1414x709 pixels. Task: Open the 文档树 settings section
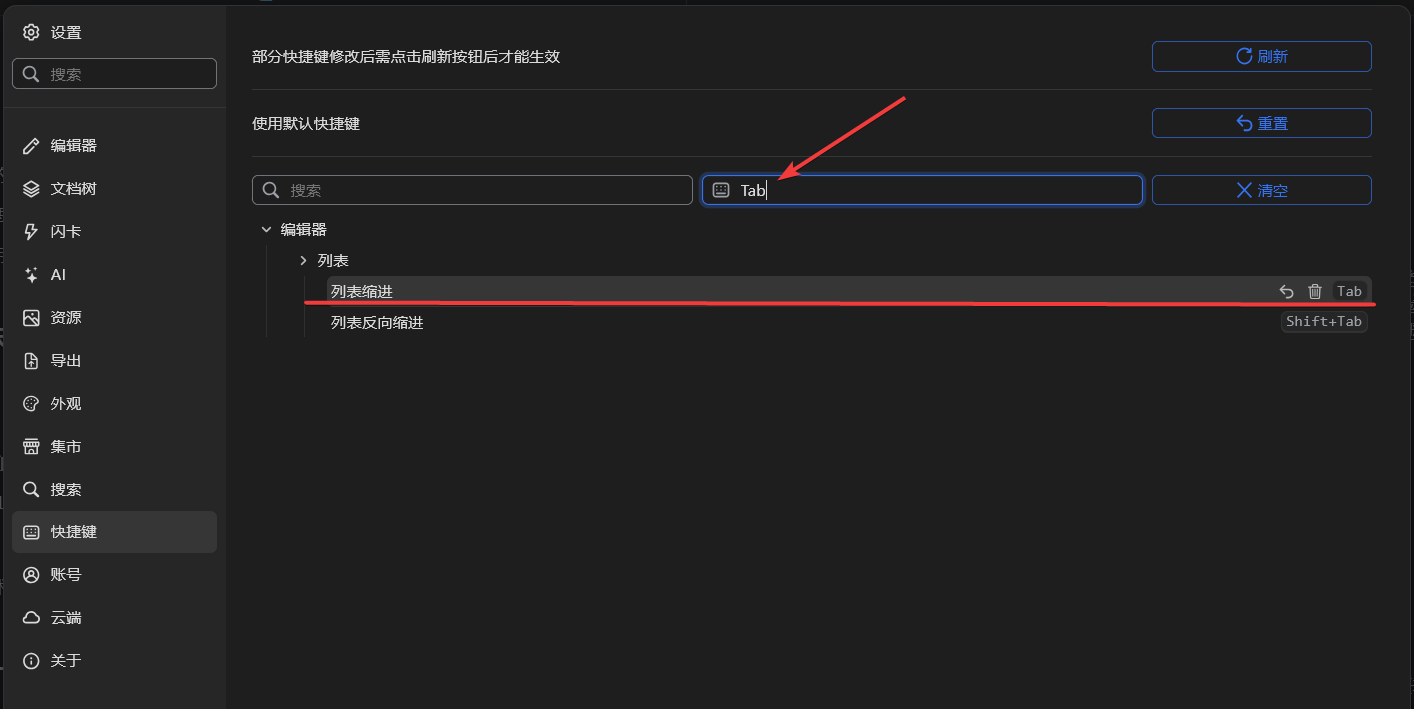point(114,188)
